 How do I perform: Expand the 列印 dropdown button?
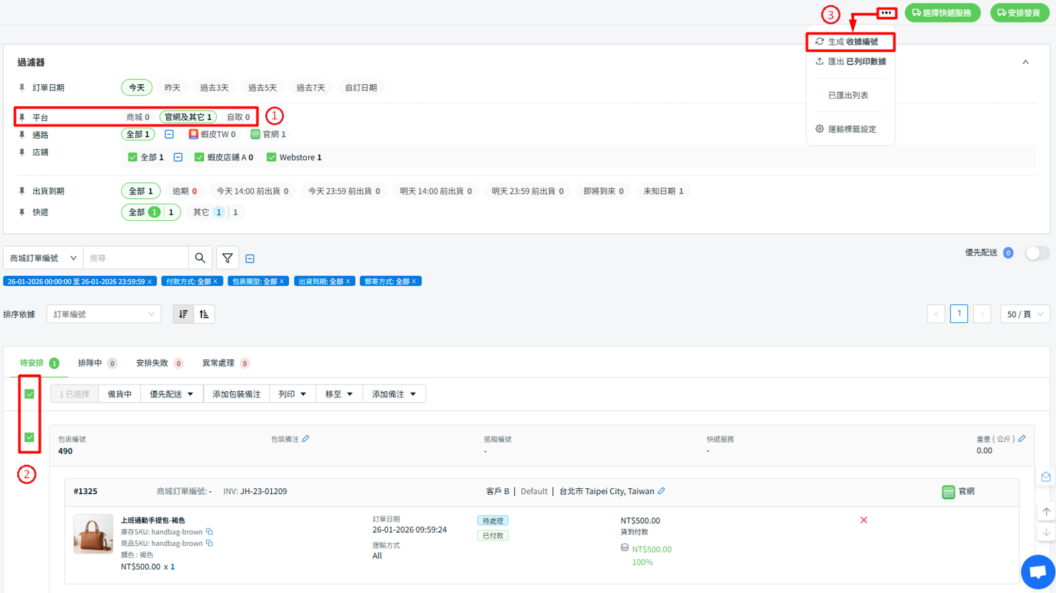click(x=291, y=394)
